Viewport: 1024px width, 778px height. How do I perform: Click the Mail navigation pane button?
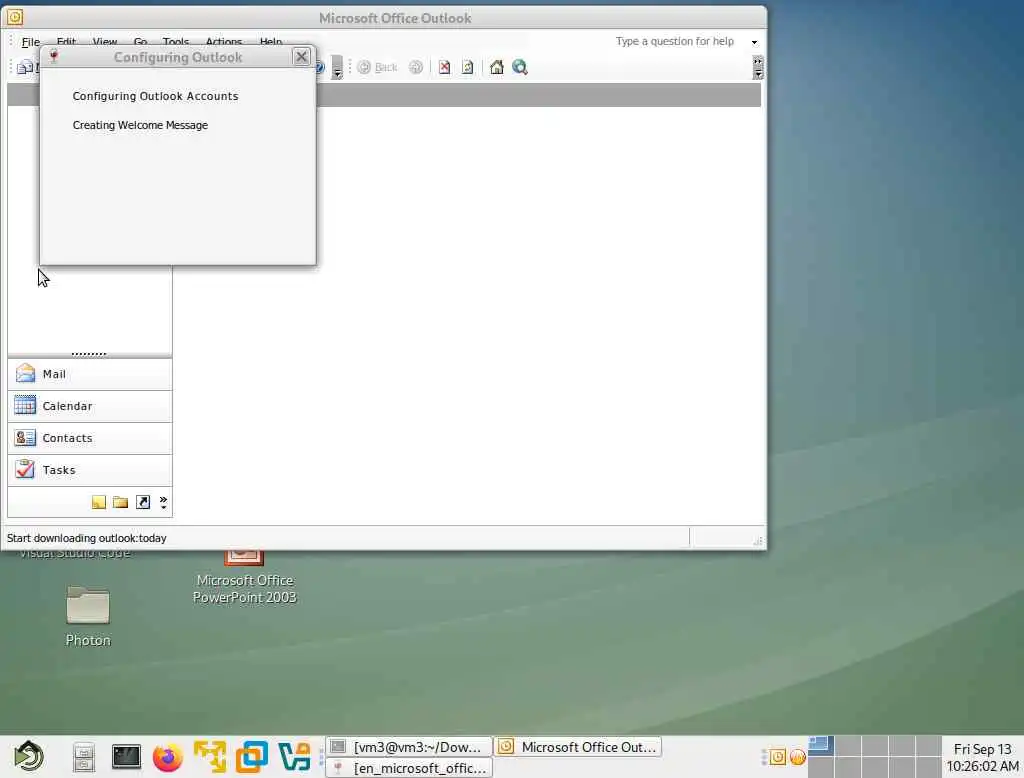pos(90,374)
